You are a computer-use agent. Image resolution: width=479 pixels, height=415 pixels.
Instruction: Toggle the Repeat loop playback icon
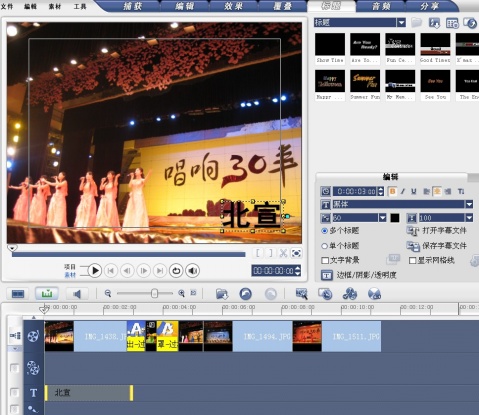176,270
